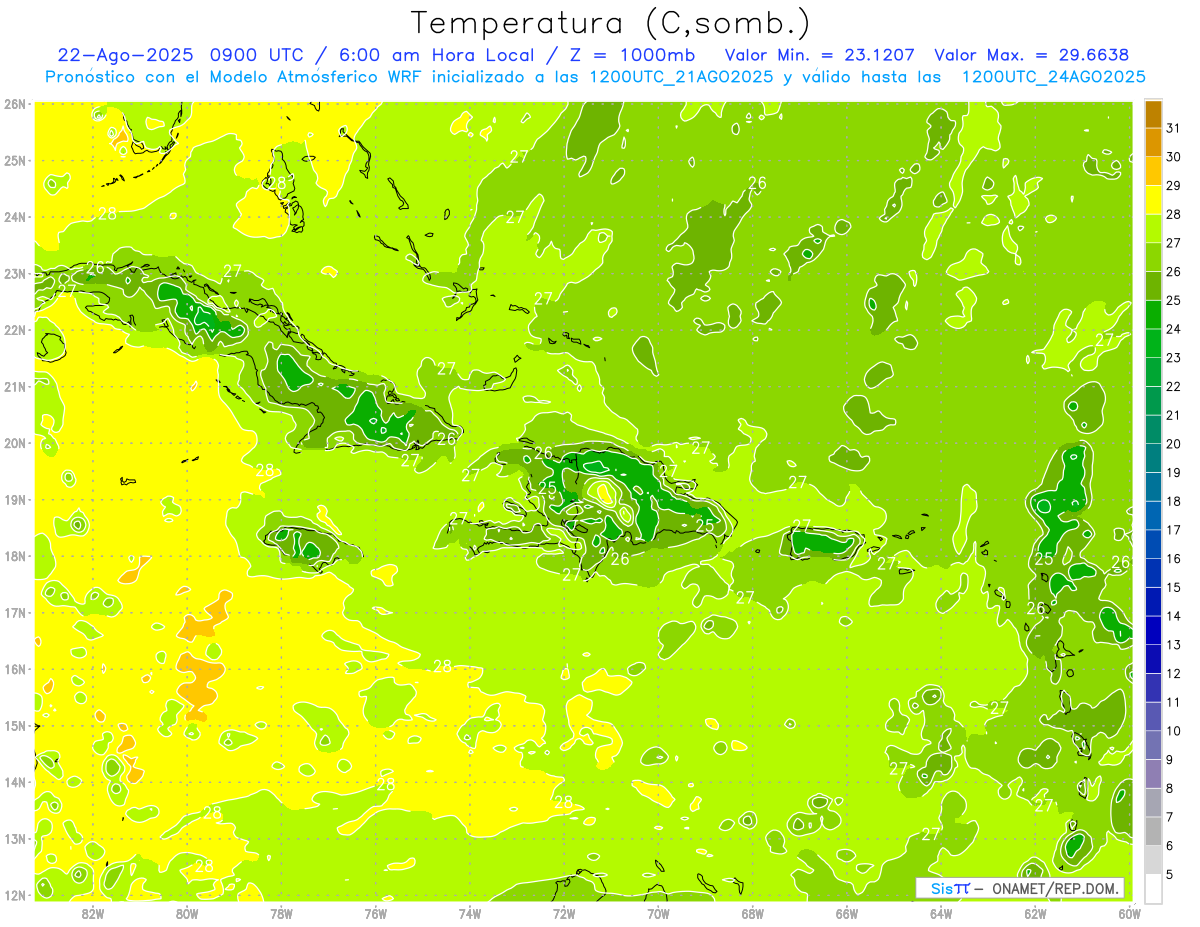Click the "60W" longitude axis label
The width and height of the screenshot is (1200, 927).
tap(1129, 914)
